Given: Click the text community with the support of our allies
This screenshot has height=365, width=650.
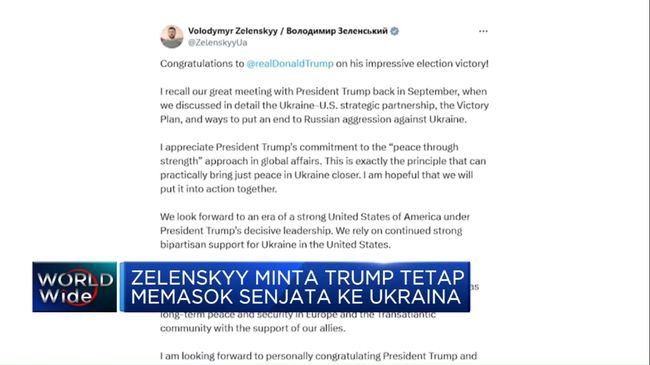Looking at the screenshot, I should [253, 328].
